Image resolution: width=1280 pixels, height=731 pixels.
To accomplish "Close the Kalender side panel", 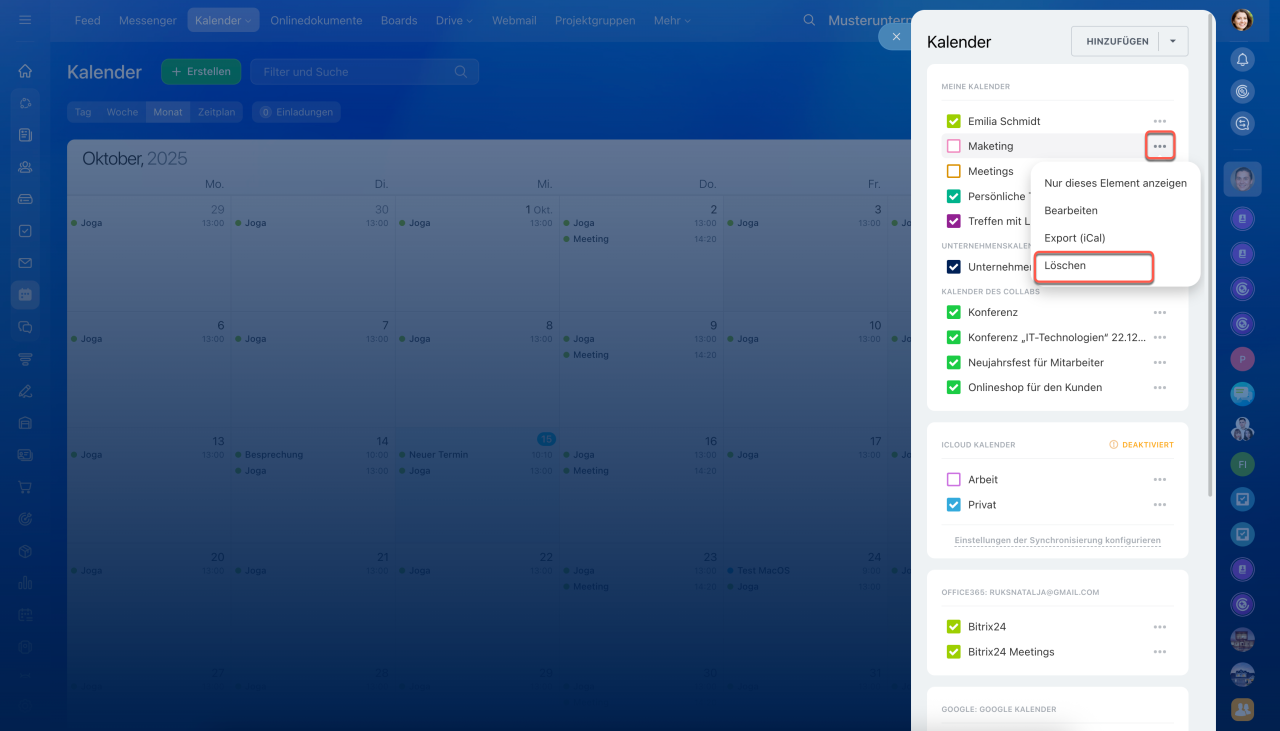I will coord(896,37).
